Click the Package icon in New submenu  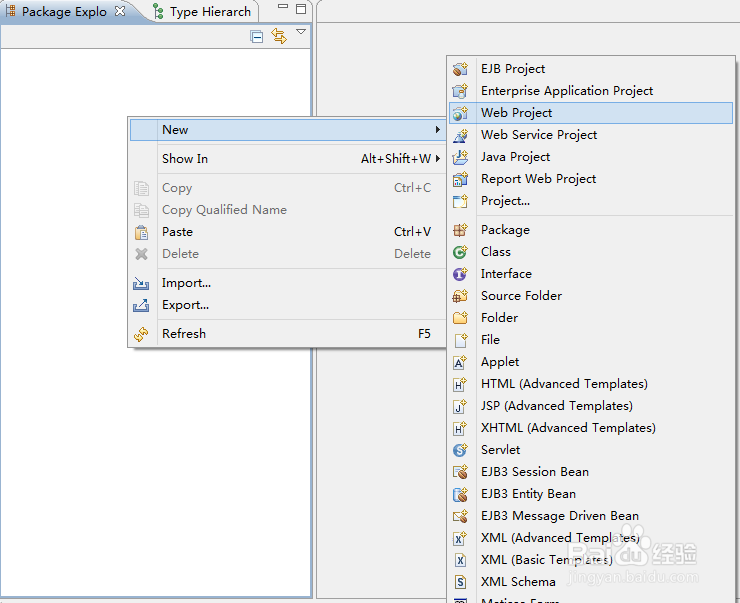coord(460,230)
